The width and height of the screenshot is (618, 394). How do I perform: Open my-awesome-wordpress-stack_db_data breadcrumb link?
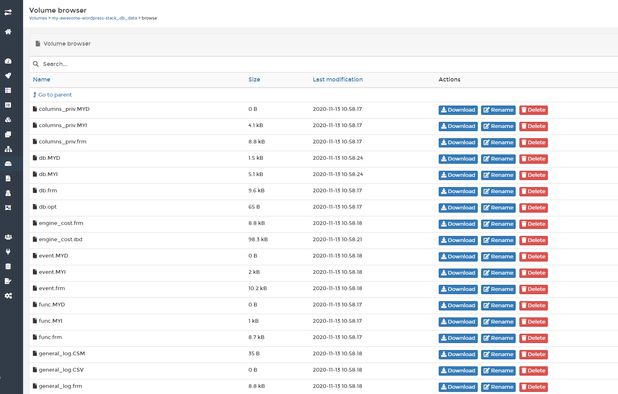[x=95, y=18]
